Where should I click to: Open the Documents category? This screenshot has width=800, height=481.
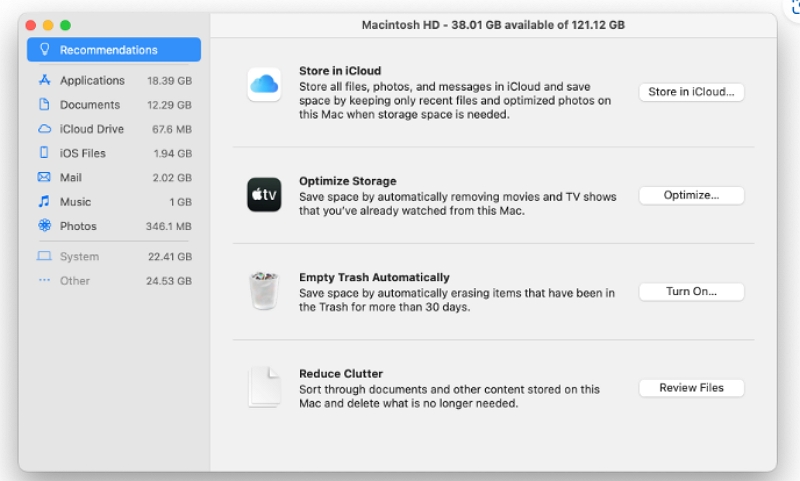pyautogui.click(x=115, y=105)
